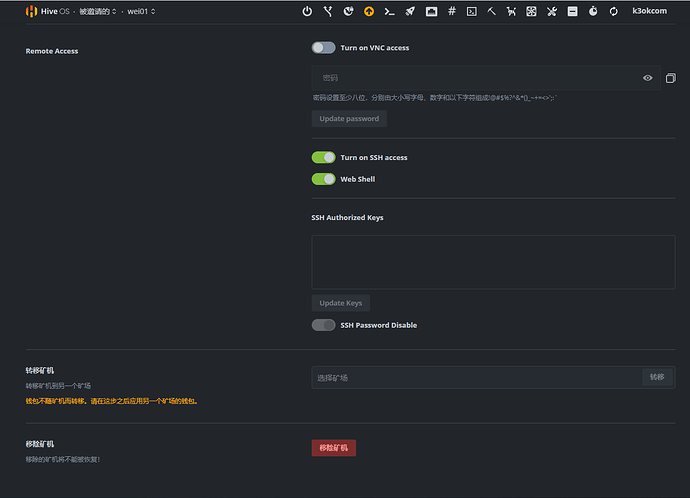Click the SSH Authorized Keys text area

(x=493, y=262)
